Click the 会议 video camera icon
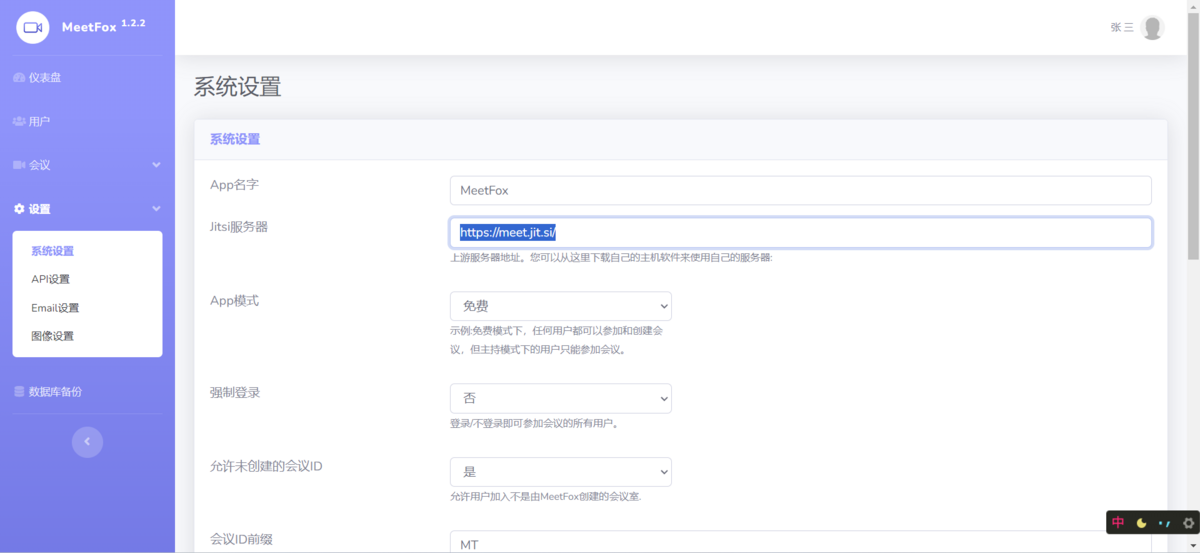The image size is (1200, 553). (x=19, y=165)
